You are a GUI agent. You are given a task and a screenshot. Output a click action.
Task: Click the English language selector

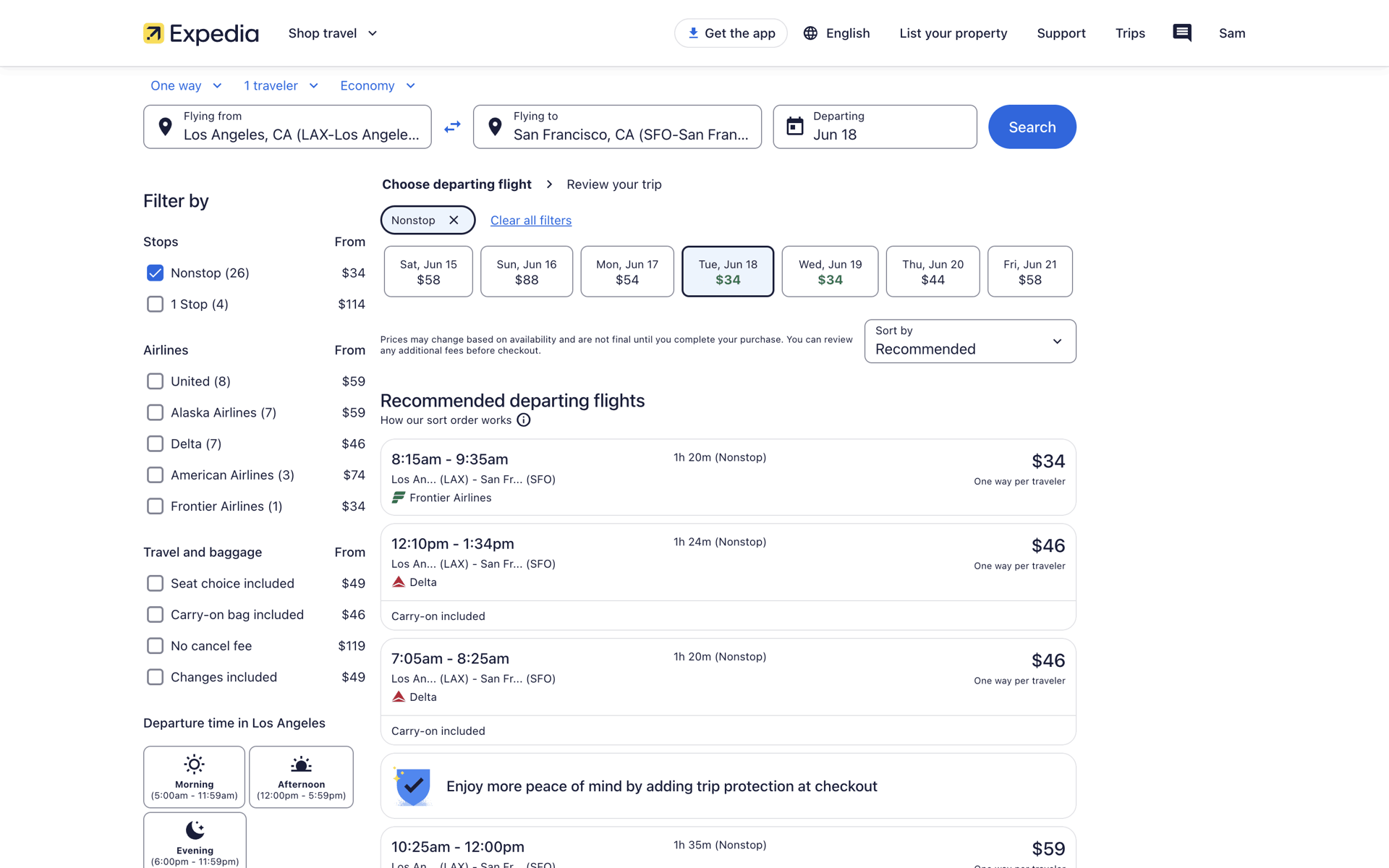pos(837,33)
